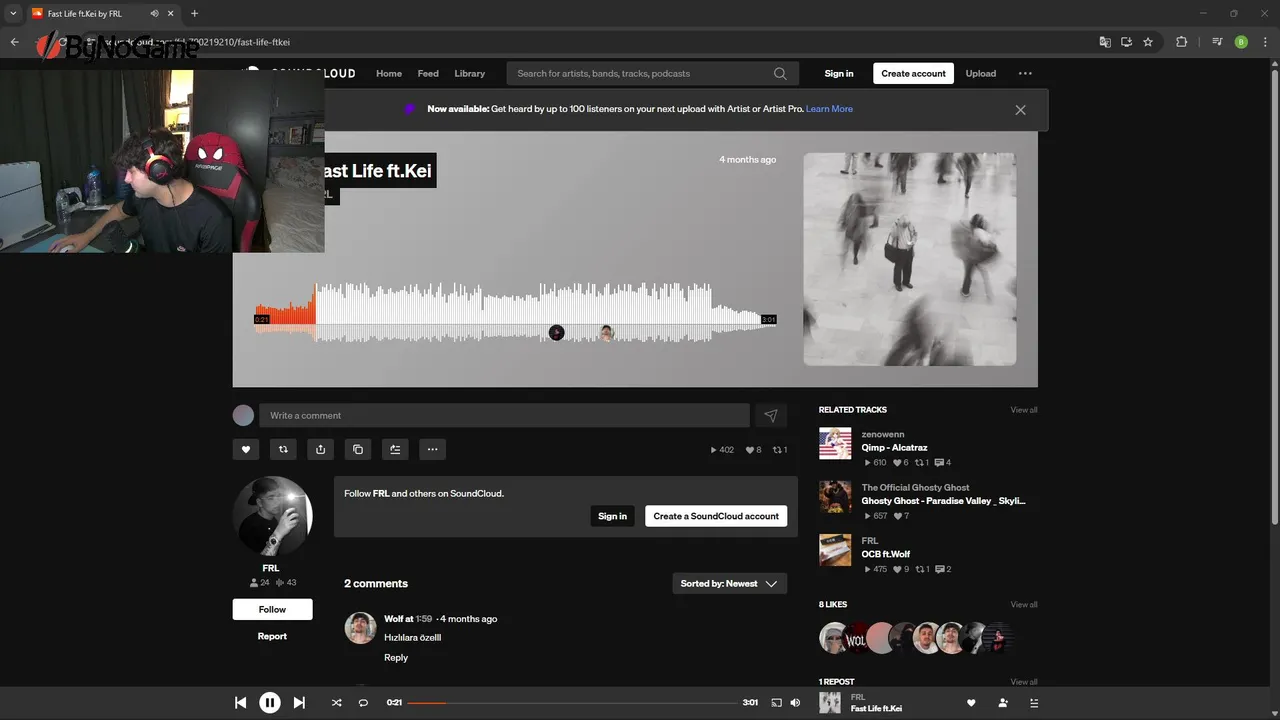Toggle shuffle in the player bar
The width and height of the screenshot is (1280, 720).
(x=336, y=703)
